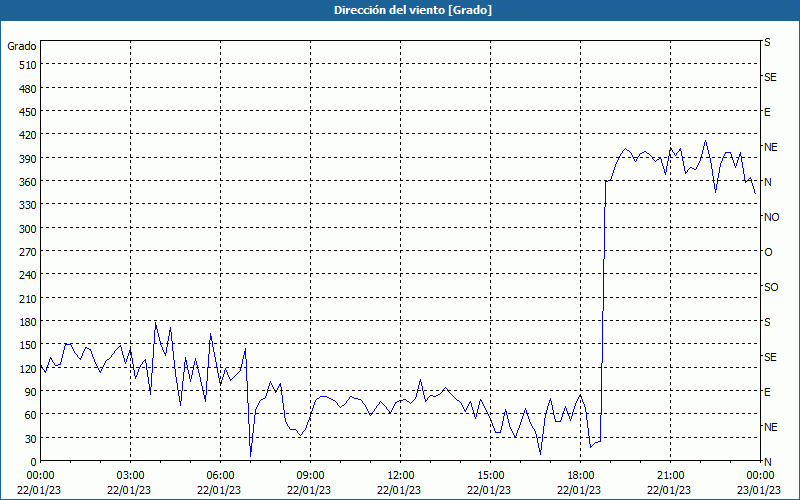Click the 15:00 time label

coord(491,476)
